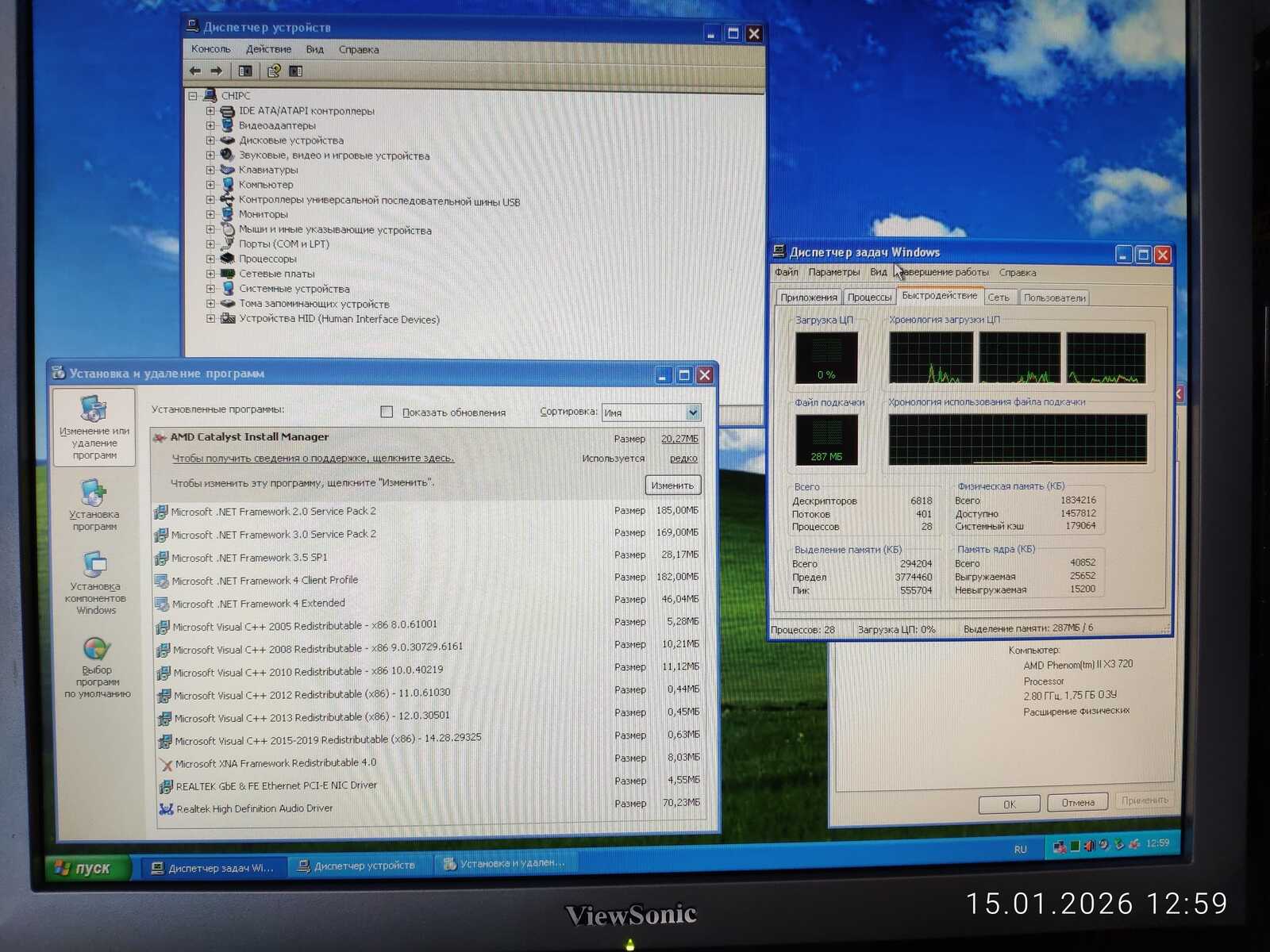Click the RU language indicator on taskbar
This screenshot has height=952, width=1270.
click(1020, 850)
